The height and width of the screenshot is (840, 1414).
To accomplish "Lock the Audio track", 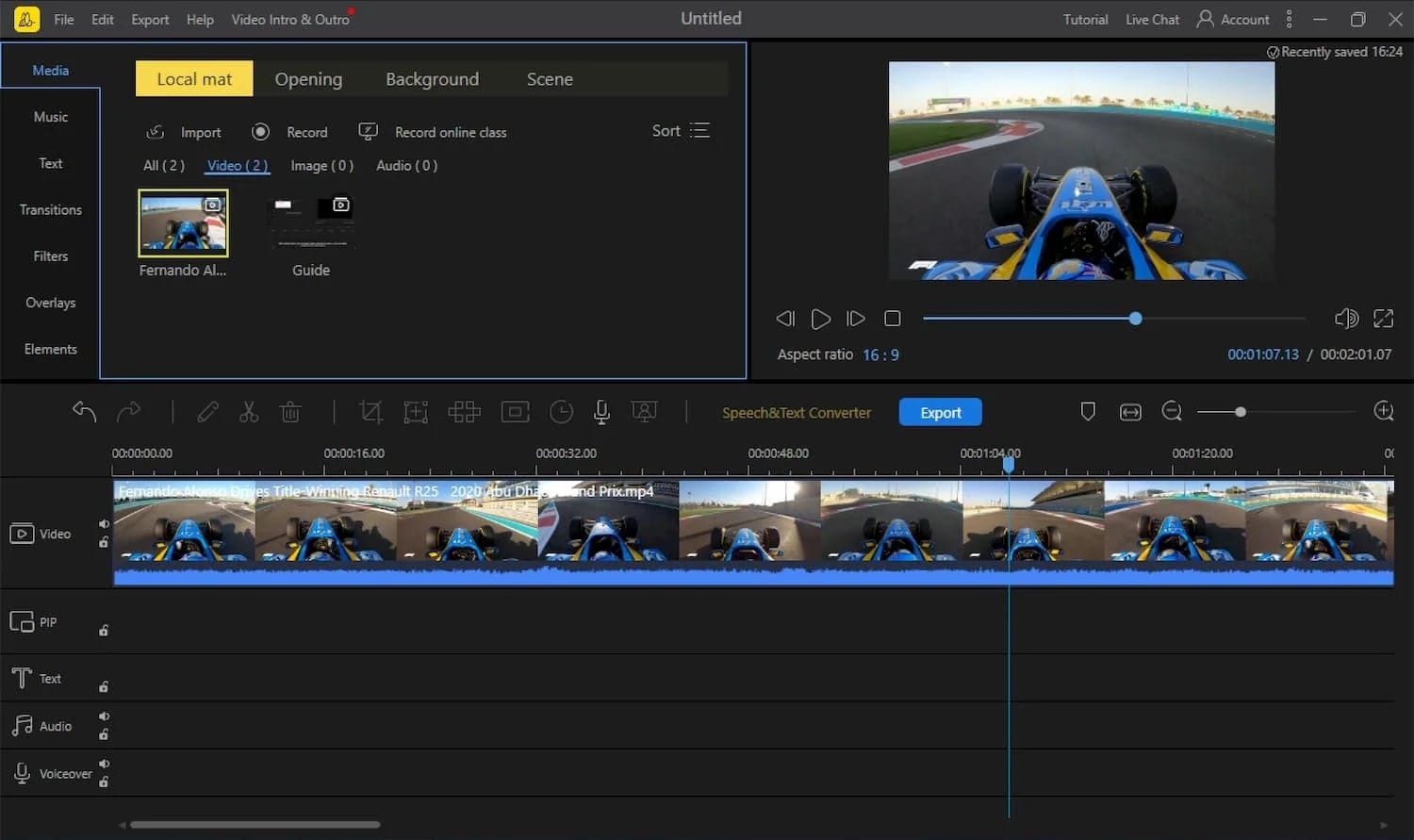I will click(104, 734).
